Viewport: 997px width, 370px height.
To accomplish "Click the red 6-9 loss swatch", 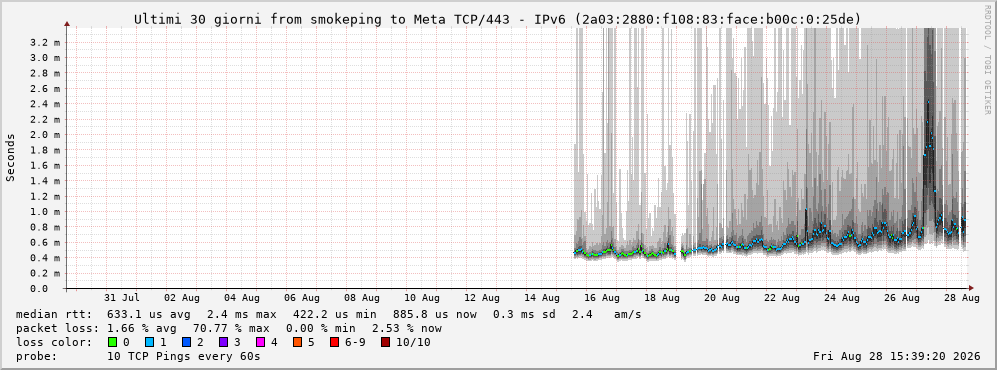I will coord(335,343).
